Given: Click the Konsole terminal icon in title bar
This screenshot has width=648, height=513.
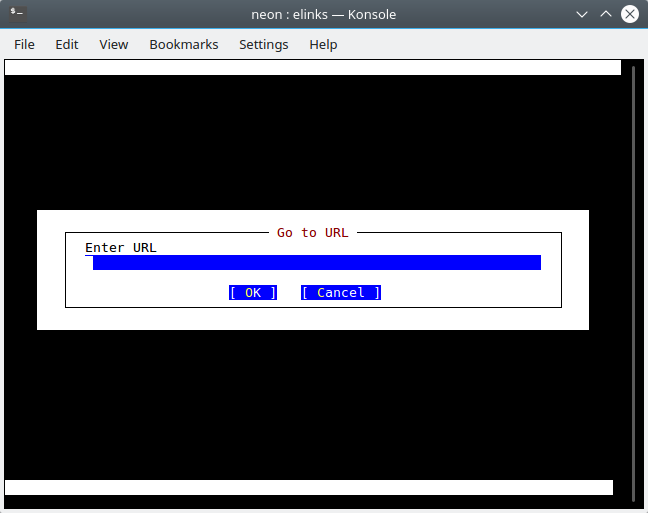Looking at the screenshot, I should pos(17,14).
